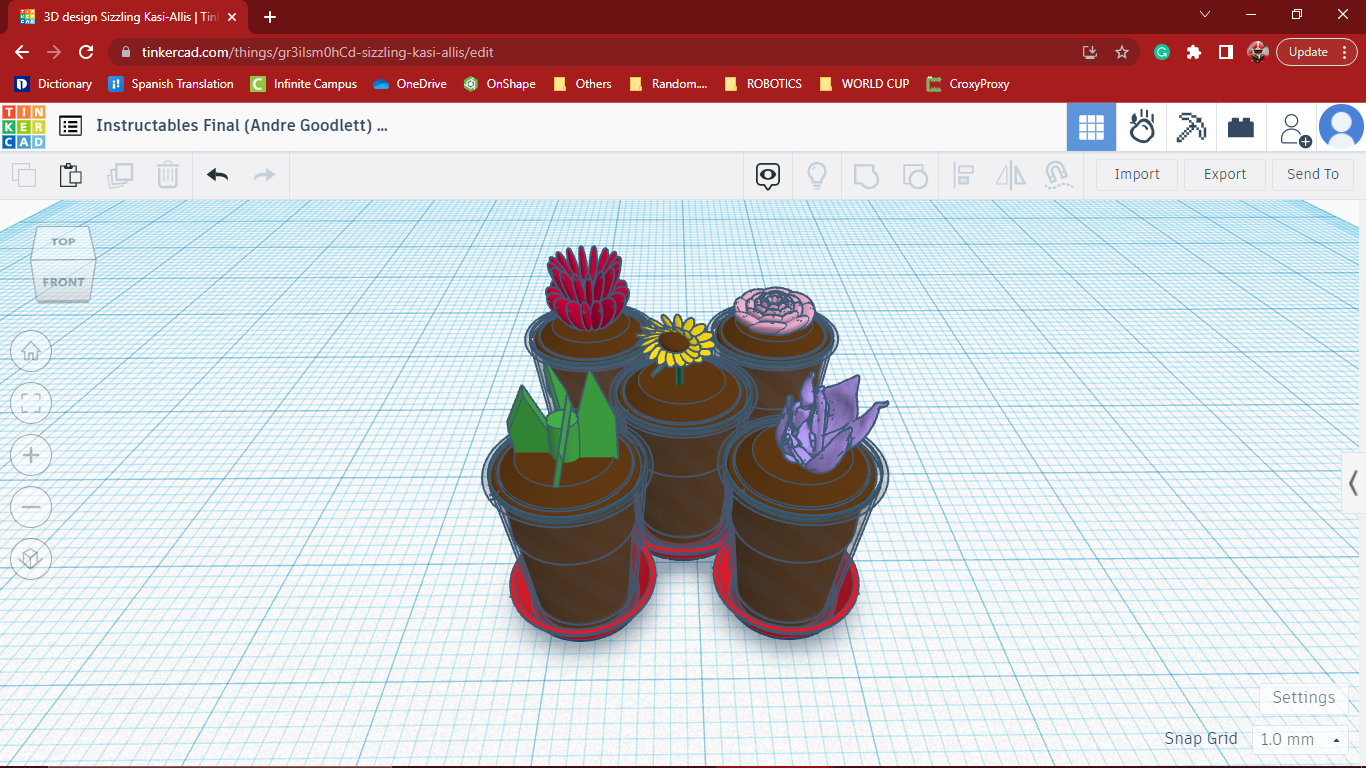Switch between perspective and orthographic view
The height and width of the screenshot is (768, 1366).
point(31,559)
